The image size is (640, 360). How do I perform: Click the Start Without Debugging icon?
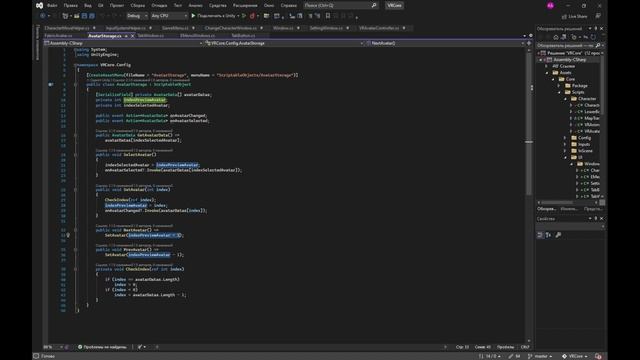pyautogui.click(x=244, y=16)
